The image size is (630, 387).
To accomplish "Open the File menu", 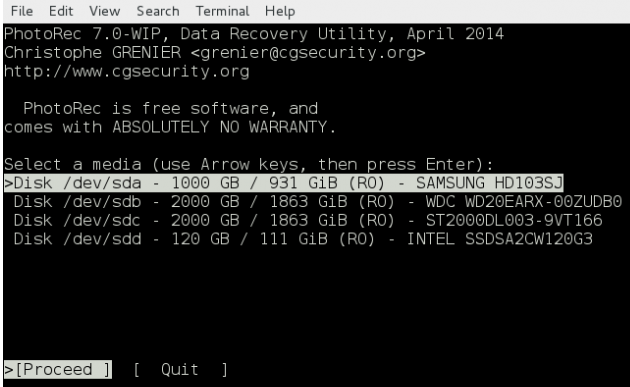I will [x=22, y=11].
